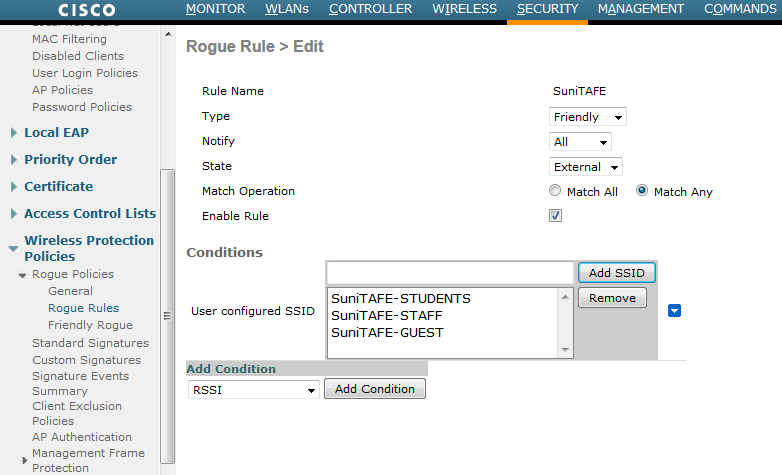Image resolution: width=782 pixels, height=475 pixels.
Task: Open the Type dropdown showing Friendly
Action: pos(588,117)
